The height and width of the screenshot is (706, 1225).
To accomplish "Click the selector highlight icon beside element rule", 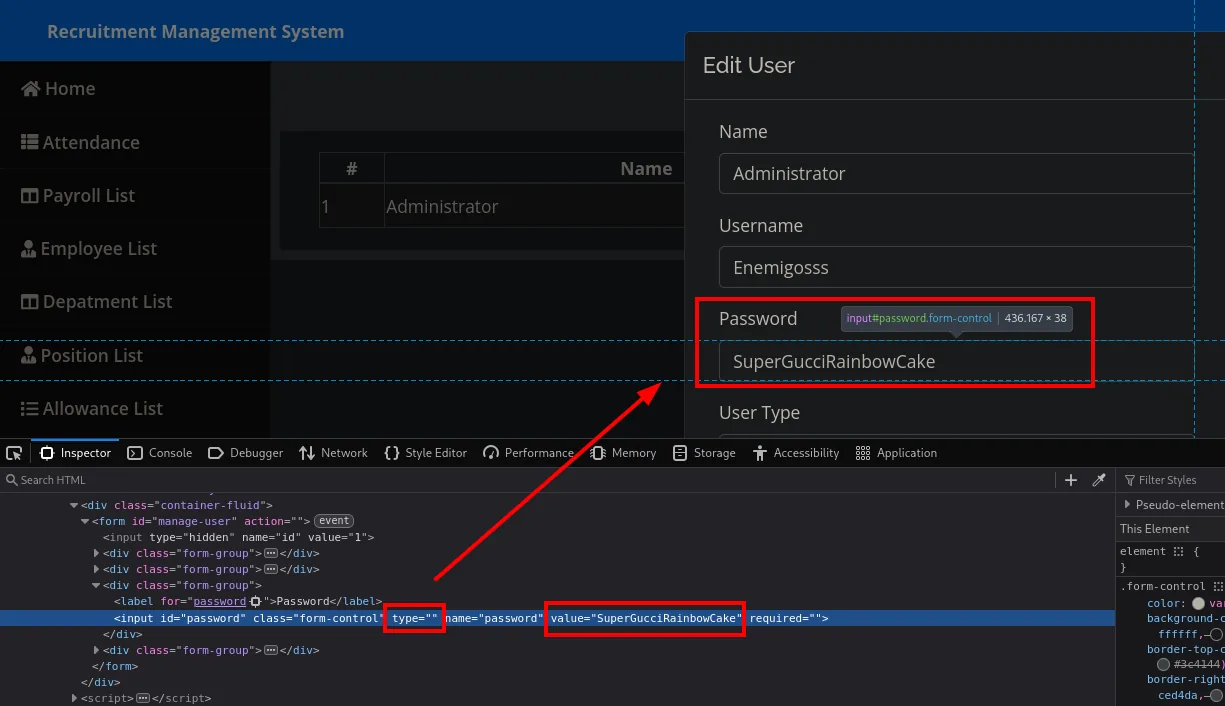I will point(1178,552).
